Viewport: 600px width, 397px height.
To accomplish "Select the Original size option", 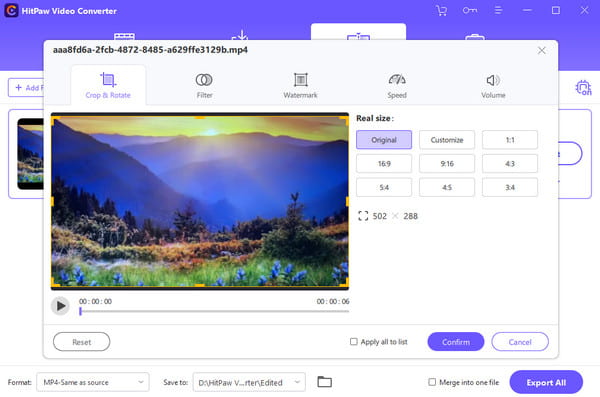I will 384,140.
